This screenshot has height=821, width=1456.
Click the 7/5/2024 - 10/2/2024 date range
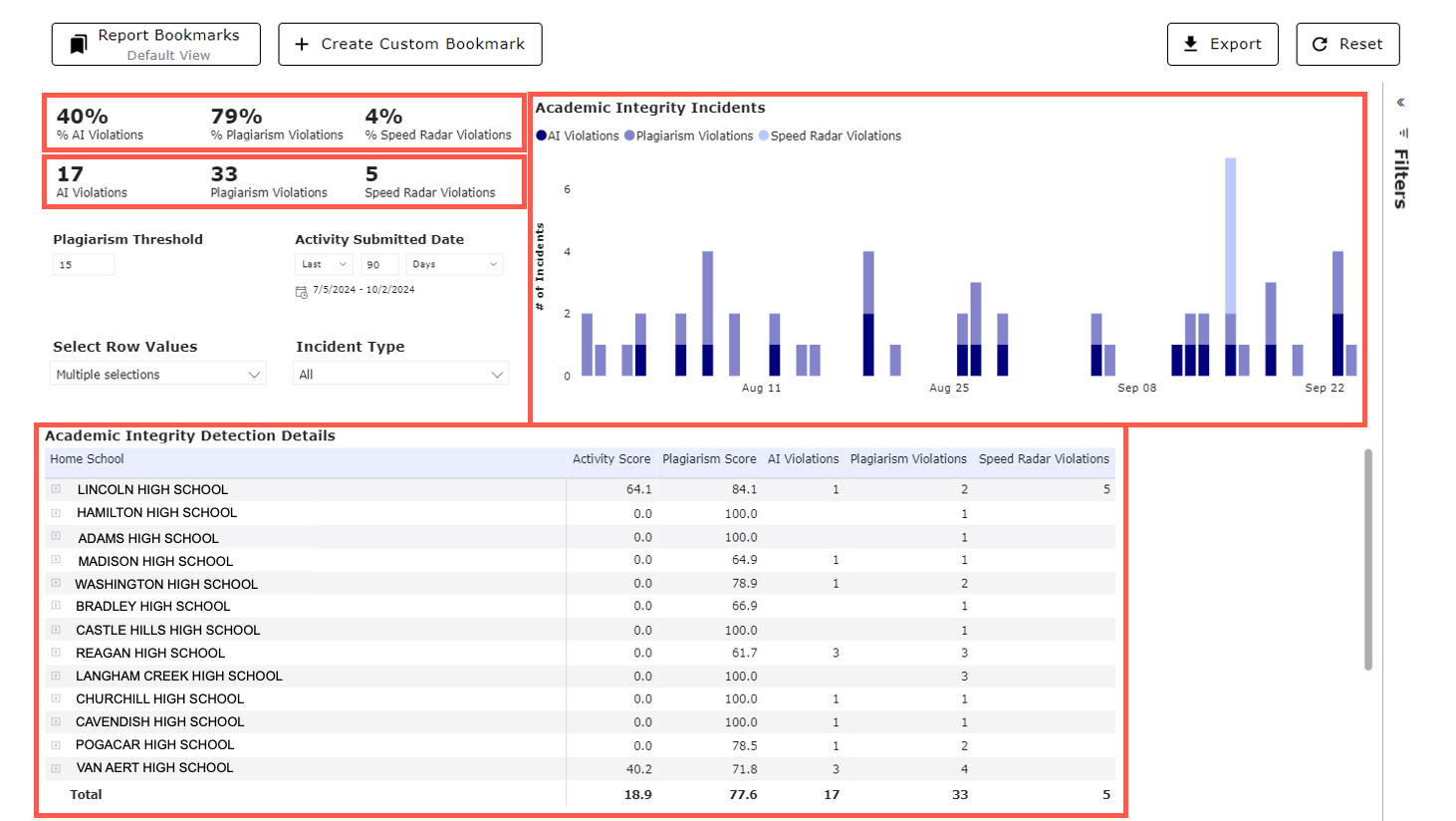point(364,290)
